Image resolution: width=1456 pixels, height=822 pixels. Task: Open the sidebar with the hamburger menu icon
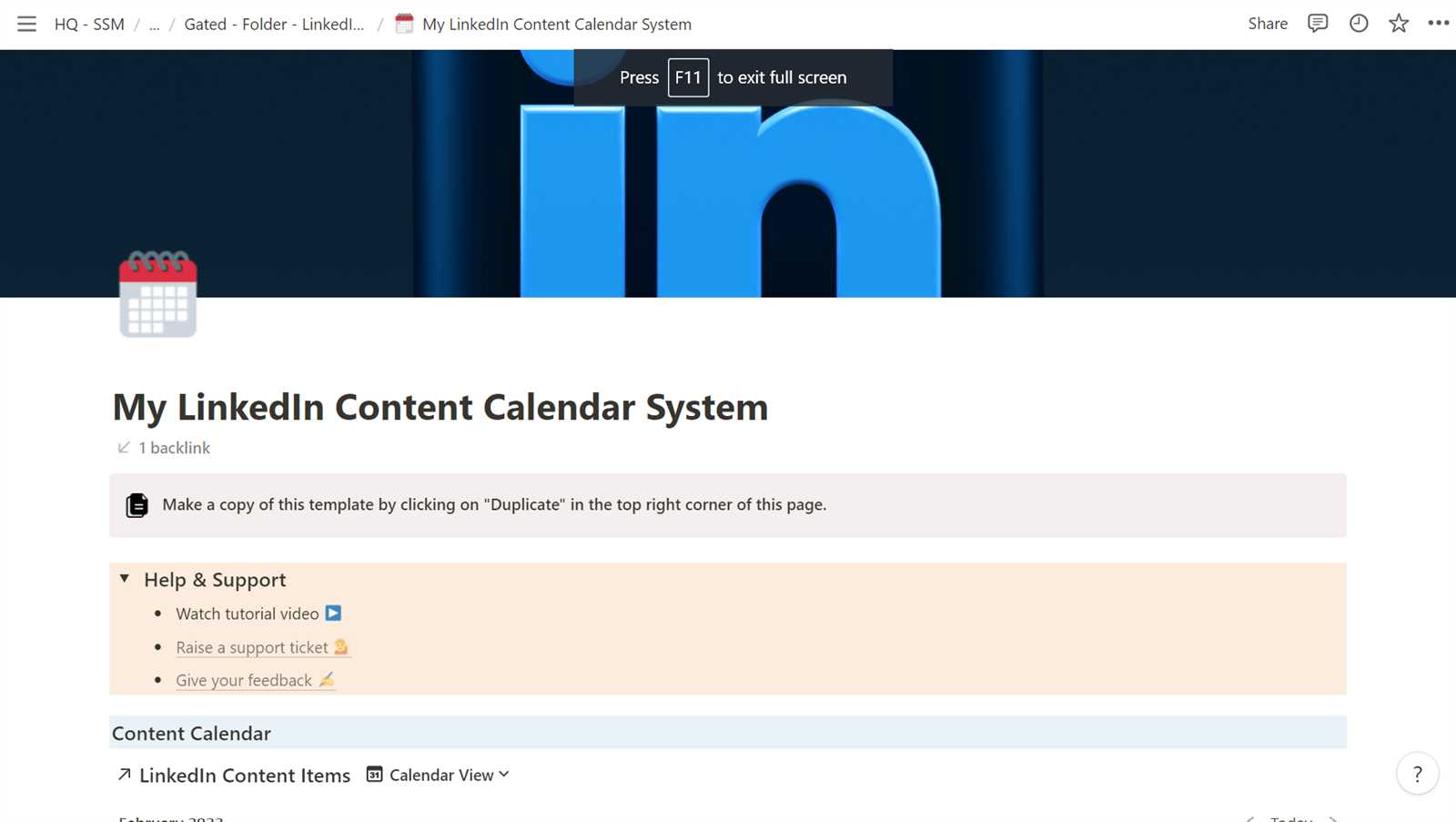pyautogui.click(x=26, y=24)
